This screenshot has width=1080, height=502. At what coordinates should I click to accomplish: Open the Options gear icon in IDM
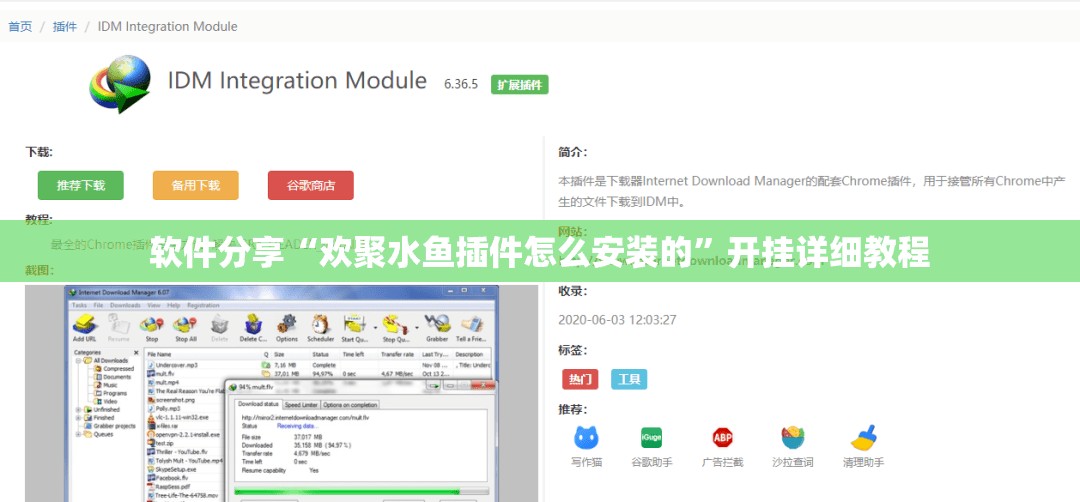click(x=287, y=324)
